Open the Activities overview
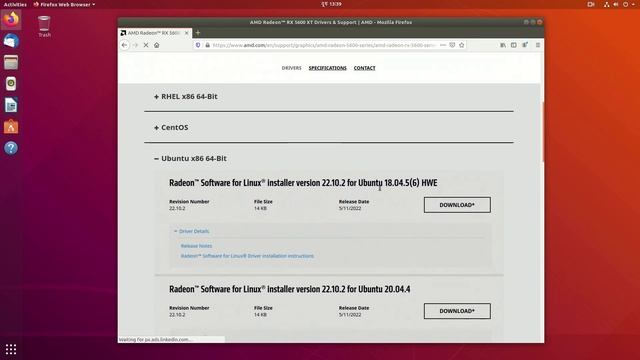Image resolution: width=640 pixels, height=360 pixels. [x=15, y=4]
